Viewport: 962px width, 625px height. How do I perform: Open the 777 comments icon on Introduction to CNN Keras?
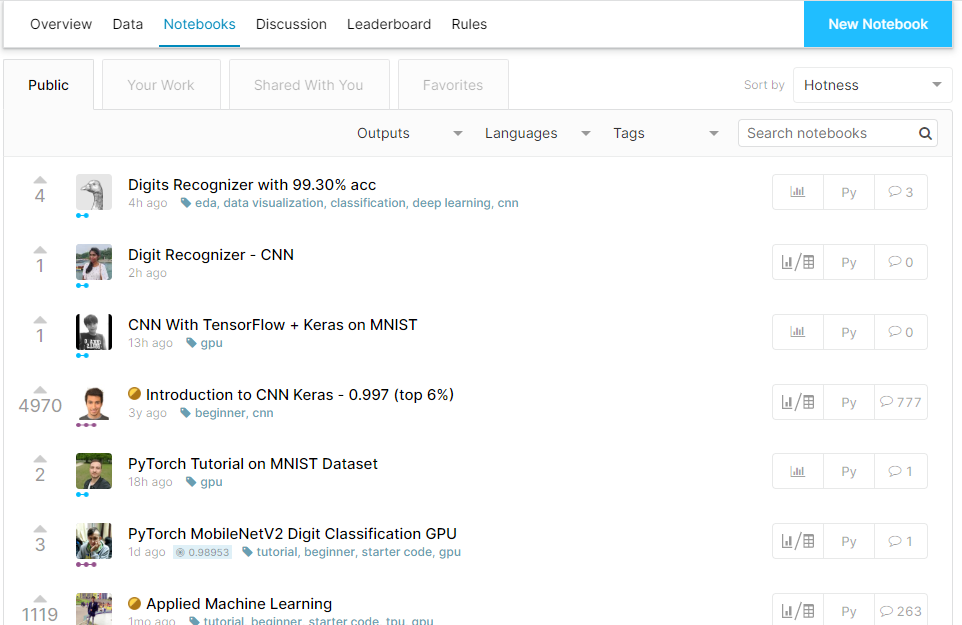(x=899, y=401)
